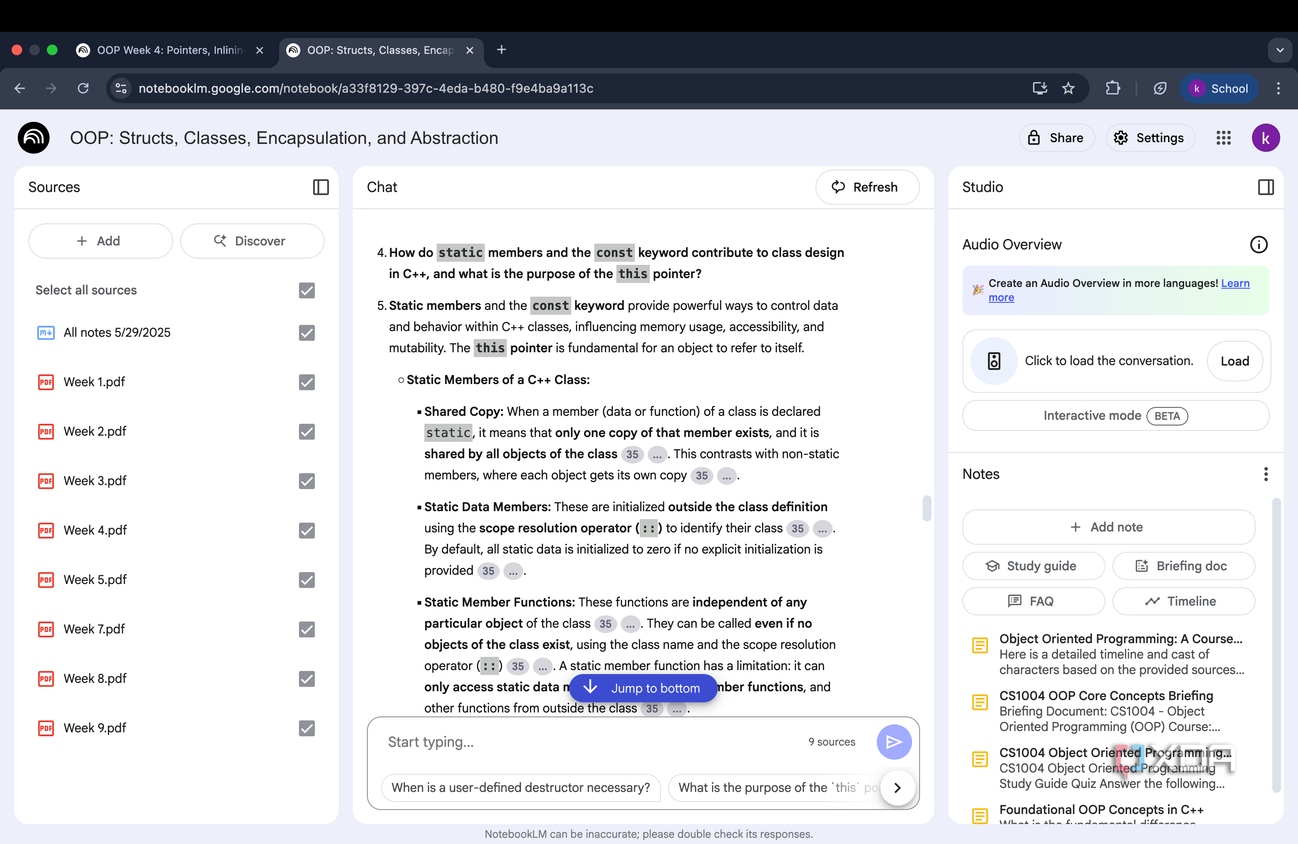Open Settings menu

point(1148,138)
